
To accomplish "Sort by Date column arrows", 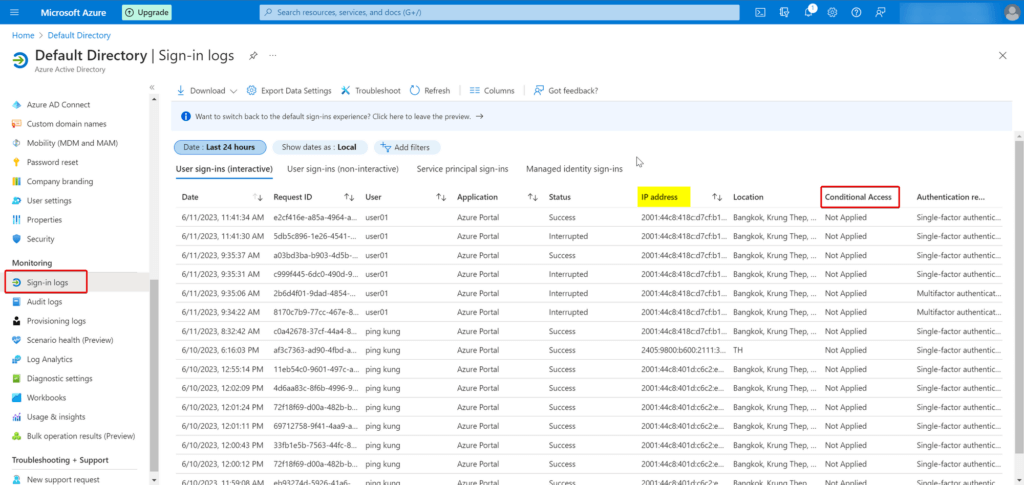I will click(257, 197).
